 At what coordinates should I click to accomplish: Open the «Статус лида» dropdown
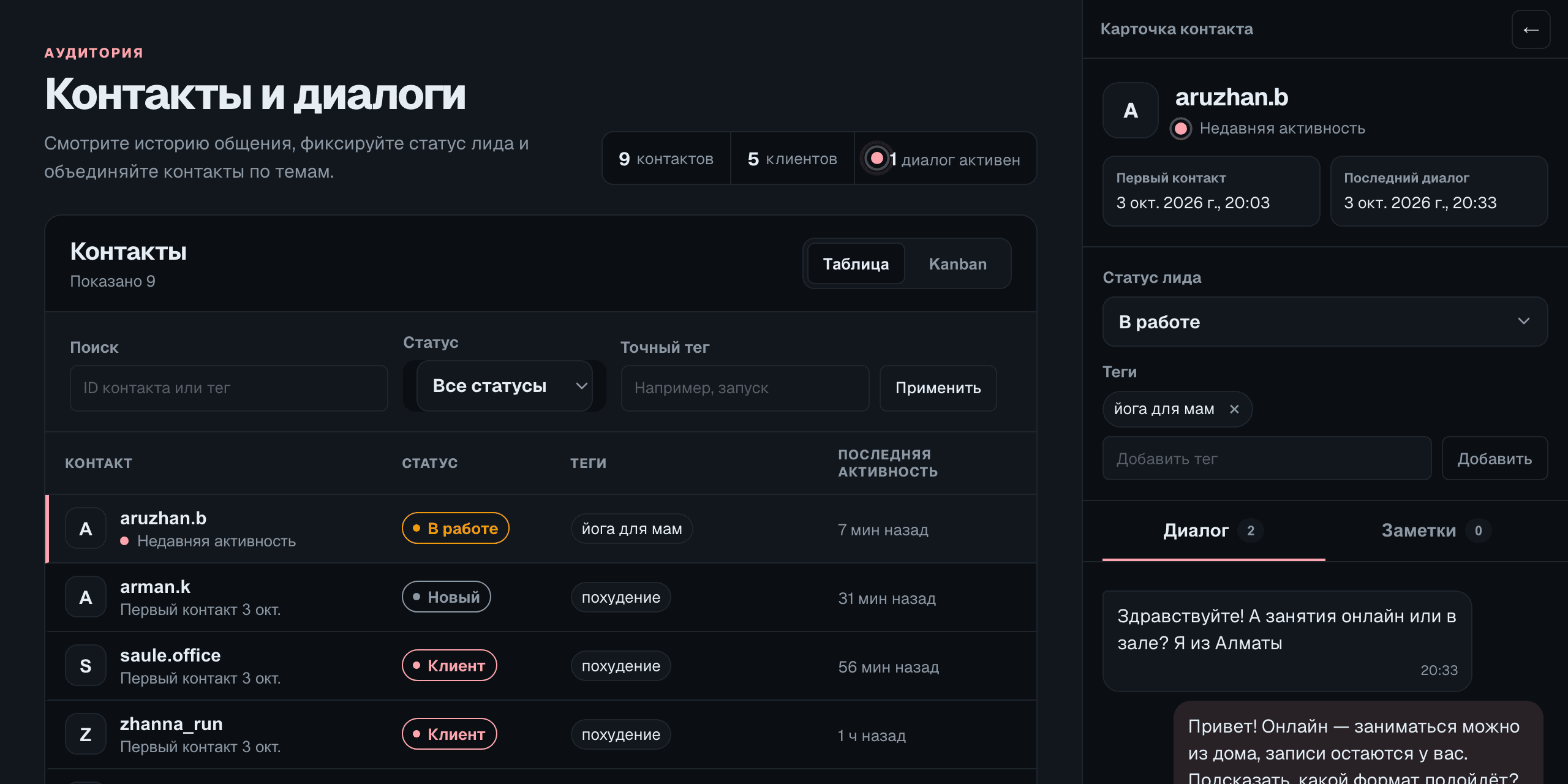coord(1325,322)
